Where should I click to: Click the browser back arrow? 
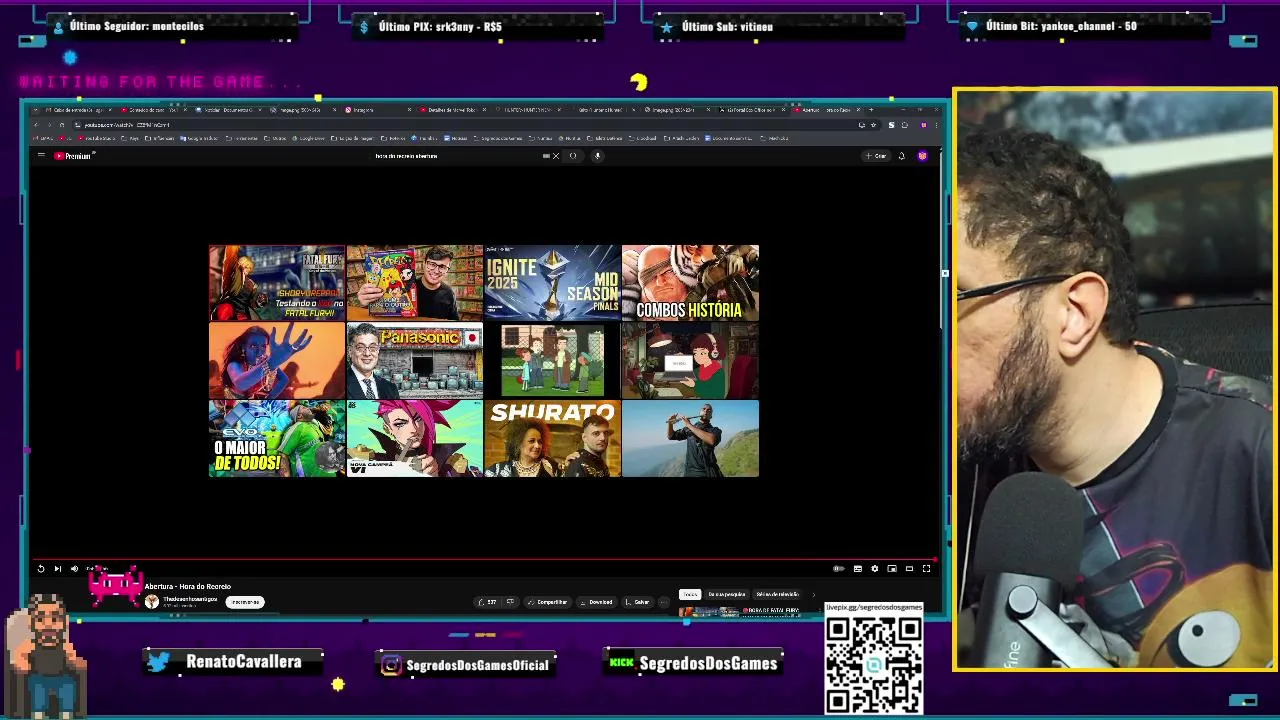(36, 125)
